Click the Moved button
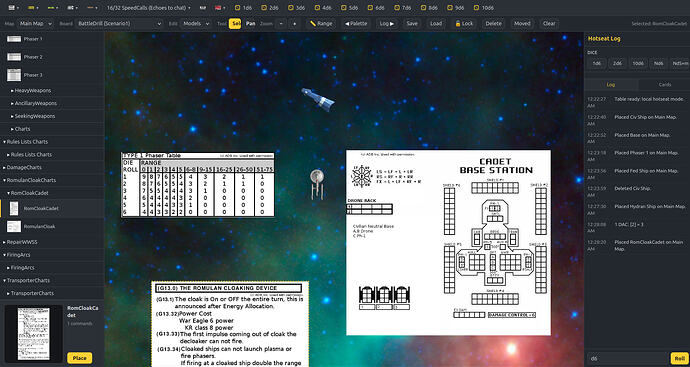 click(x=522, y=23)
